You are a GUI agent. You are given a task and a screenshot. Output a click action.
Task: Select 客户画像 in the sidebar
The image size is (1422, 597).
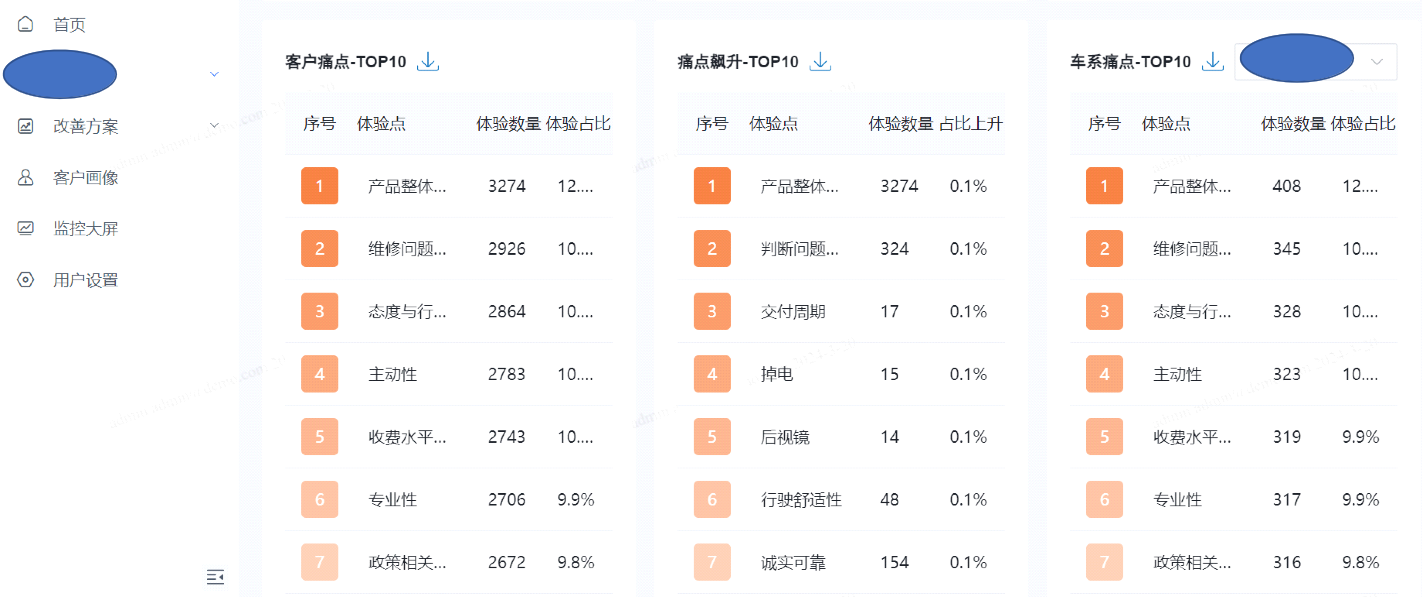(85, 178)
